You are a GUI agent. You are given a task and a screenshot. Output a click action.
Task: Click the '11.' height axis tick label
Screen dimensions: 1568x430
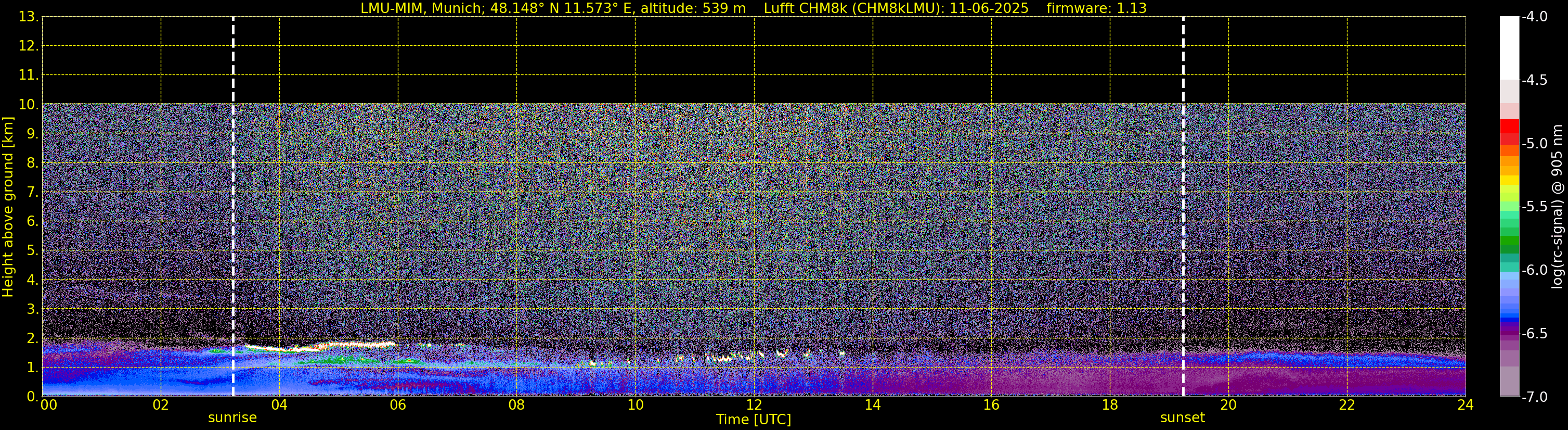point(29,75)
